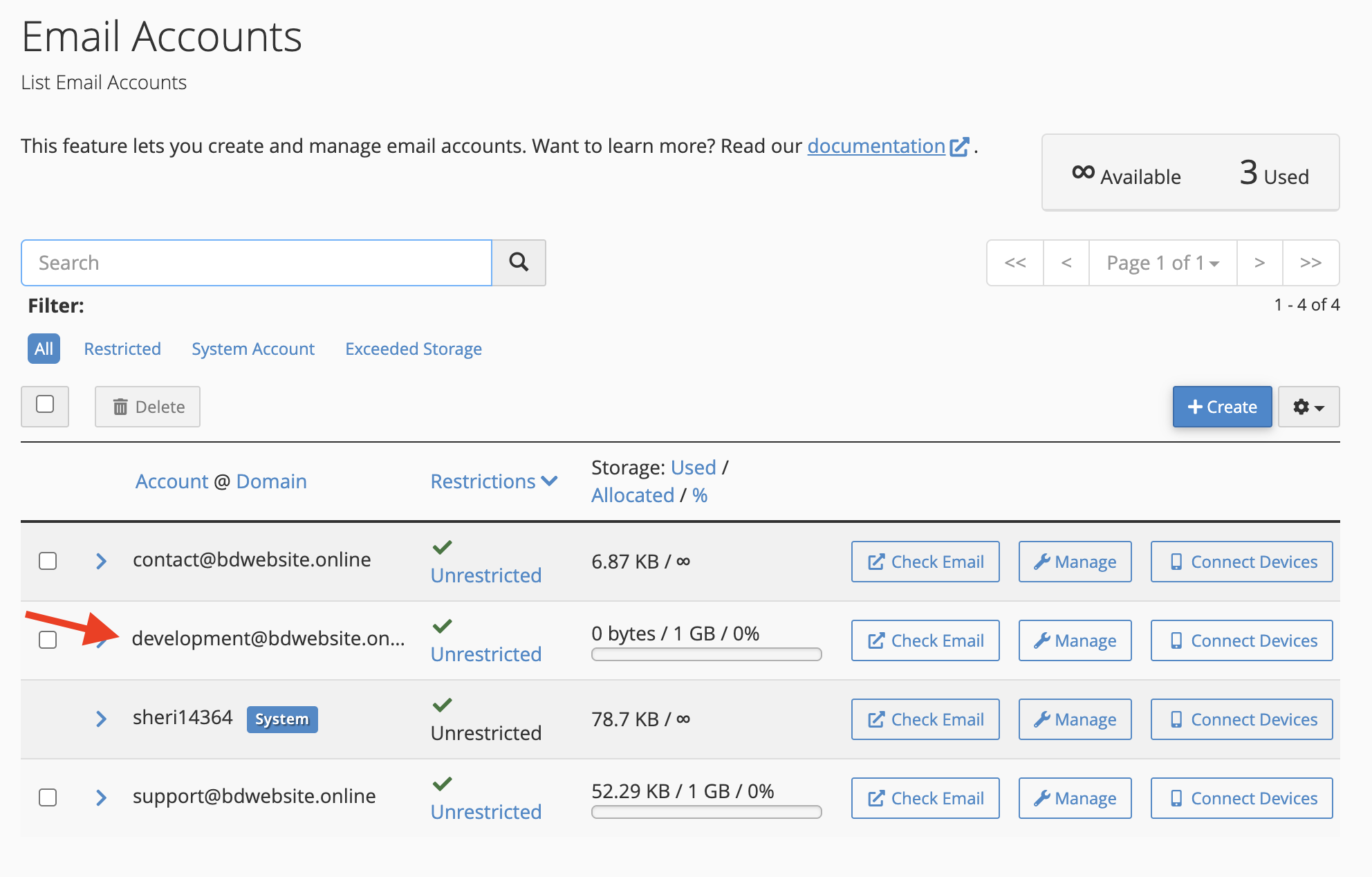Screen dimensions: 1372x877
Task: Open the Page 1 of 1 dropdown
Action: (1162, 263)
